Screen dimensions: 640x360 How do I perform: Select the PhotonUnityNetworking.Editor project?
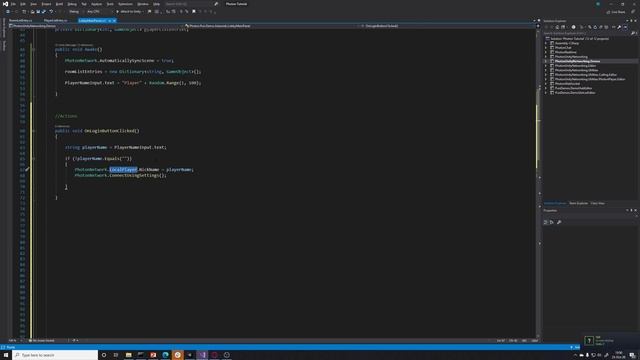coord(575,65)
